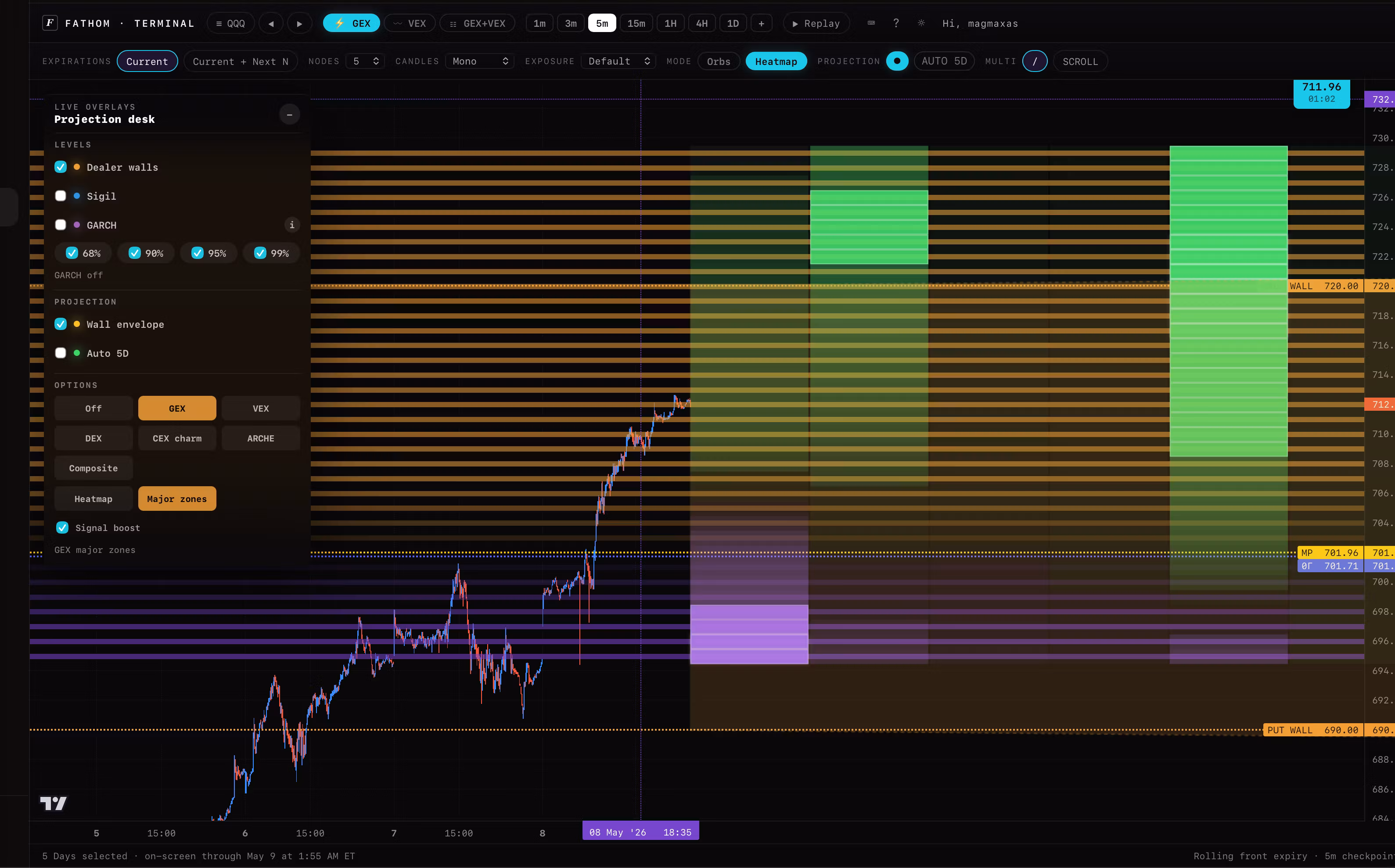Open help via the question mark icon
Screen dimensions: 1395x868
coord(896,23)
